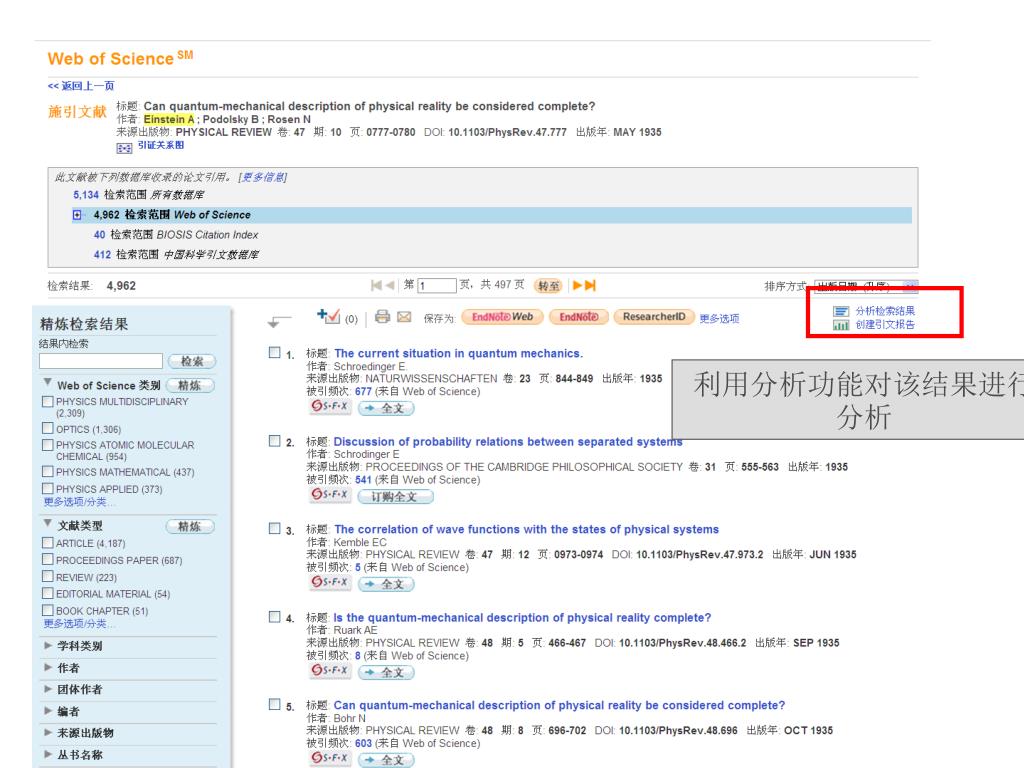The image size is (1024, 768).
Task: Open the Create Citation Report chart icon
Action: tap(841, 325)
